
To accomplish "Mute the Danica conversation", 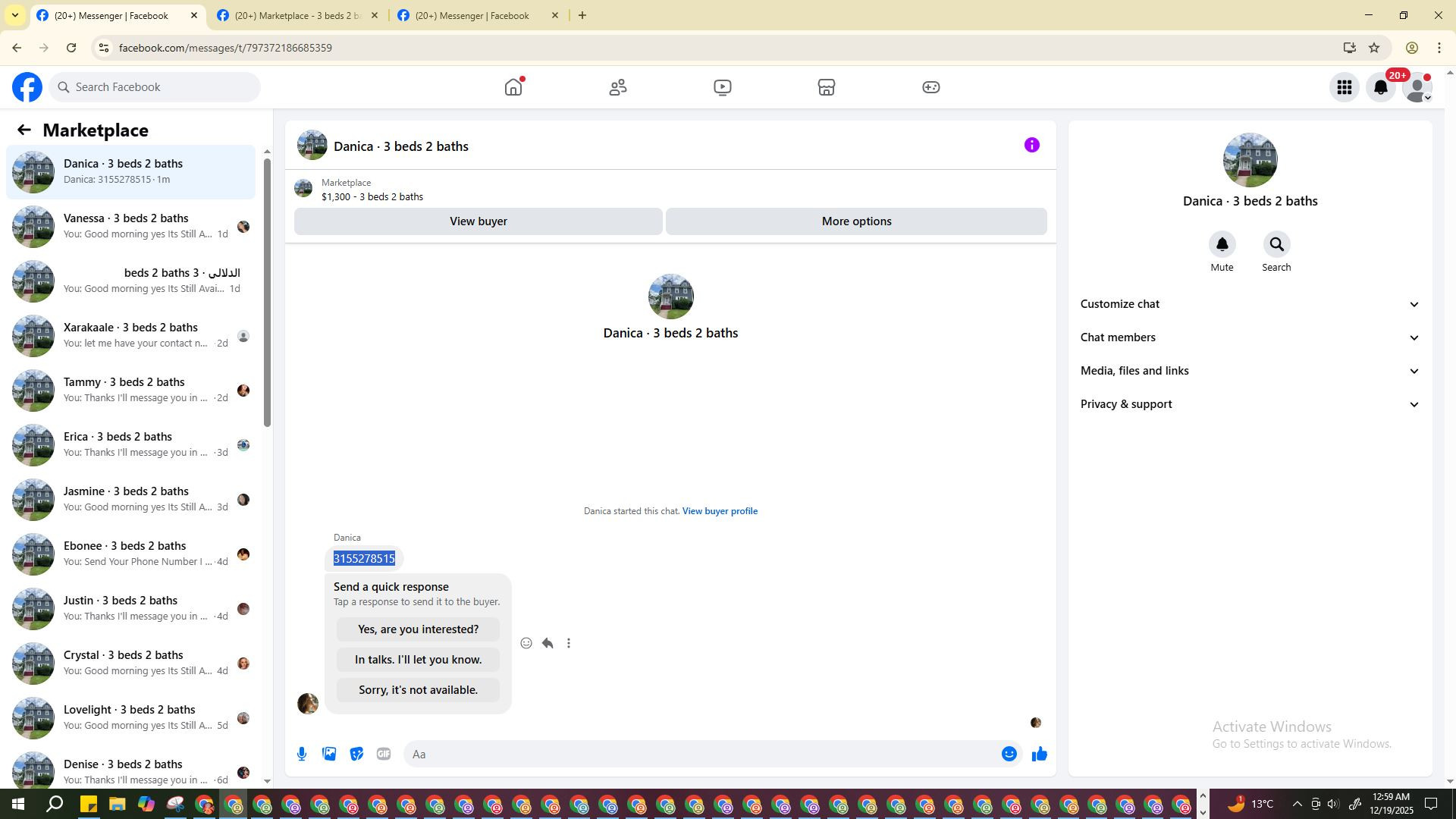I will pyautogui.click(x=1222, y=245).
